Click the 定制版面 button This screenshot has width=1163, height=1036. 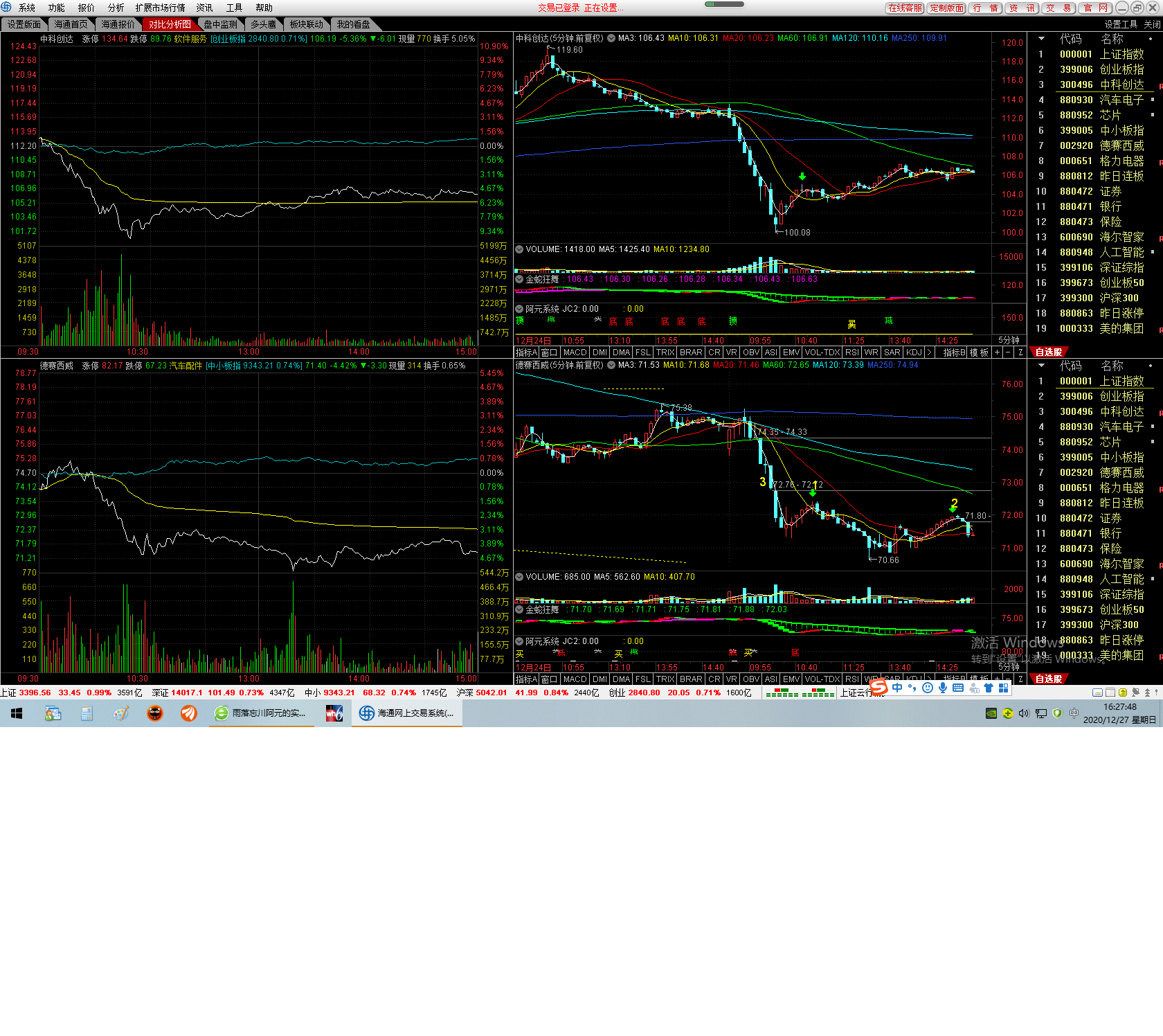[x=946, y=8]
